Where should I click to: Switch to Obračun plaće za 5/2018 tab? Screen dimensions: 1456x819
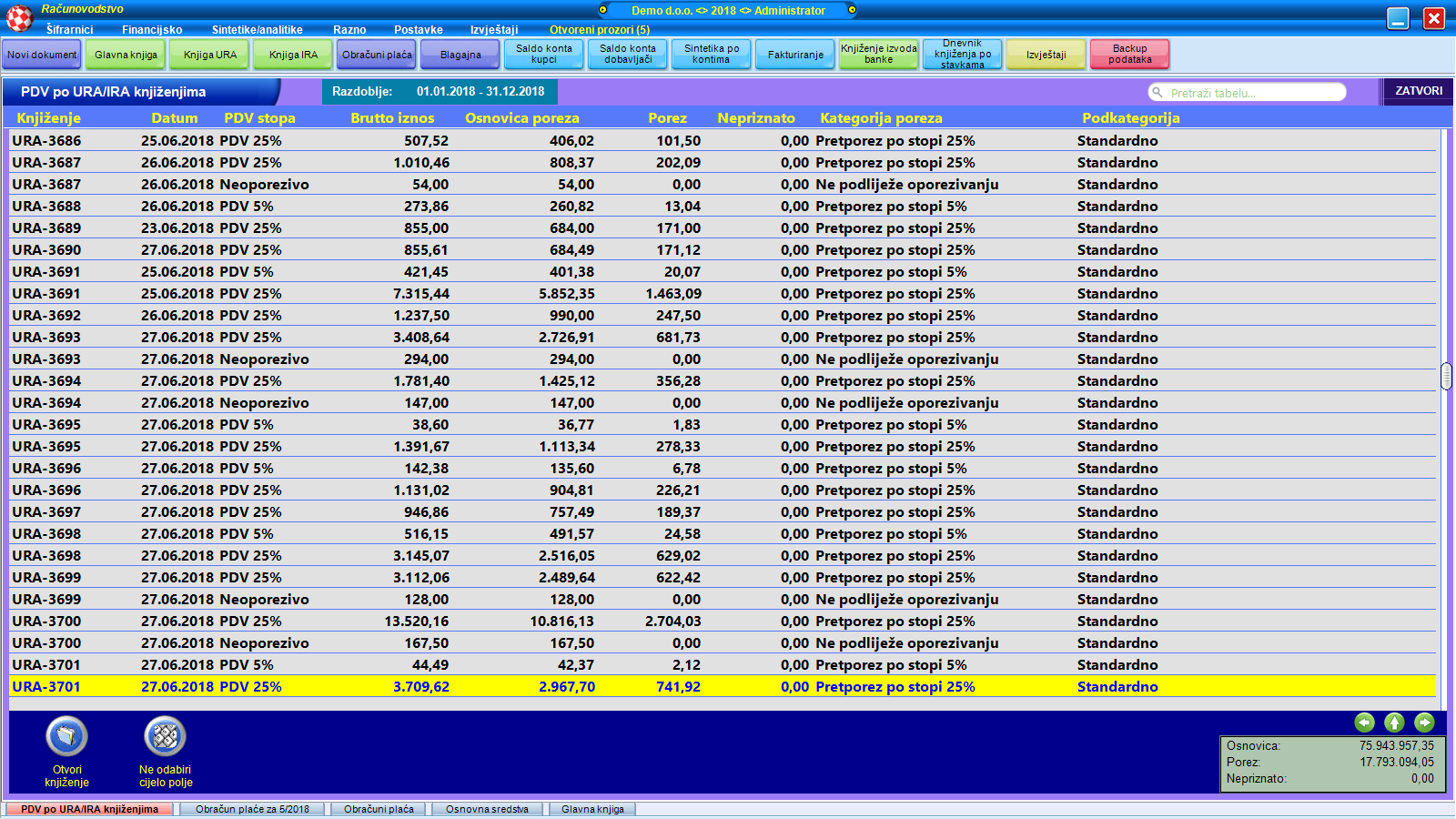pos(252,809)
